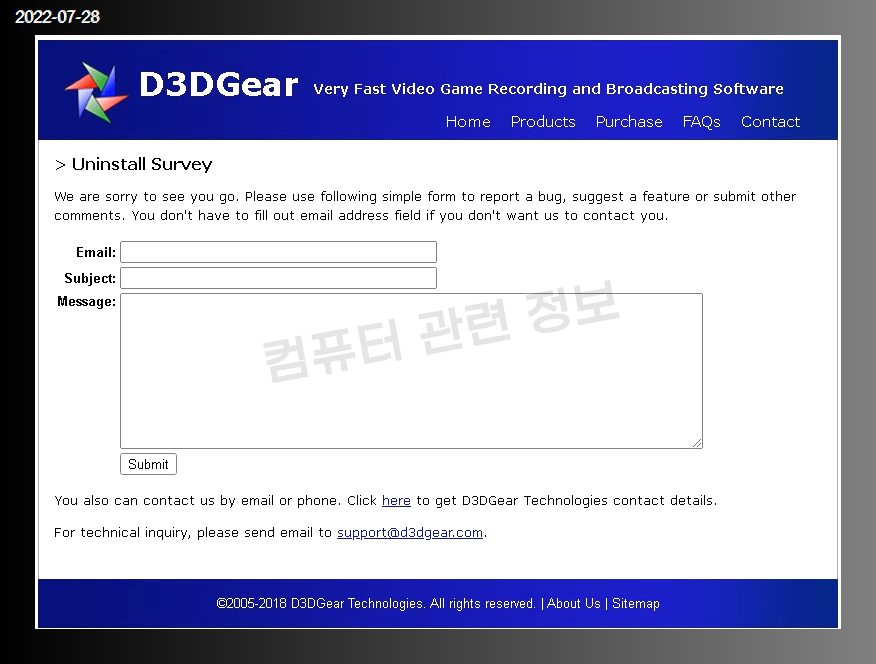Open the Contact navigation link
Screen dimensions: 876x664
[x=770, y=122]
